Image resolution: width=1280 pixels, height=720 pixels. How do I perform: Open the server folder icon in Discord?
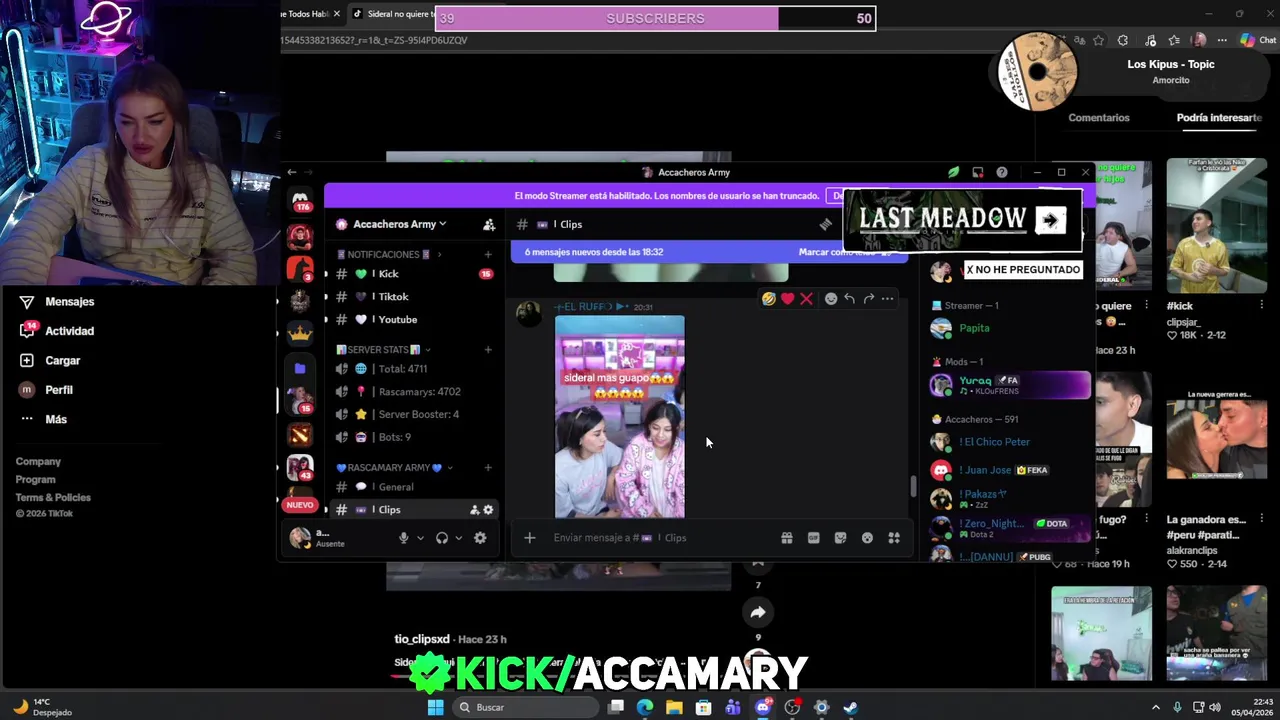(x=300, y=368)
